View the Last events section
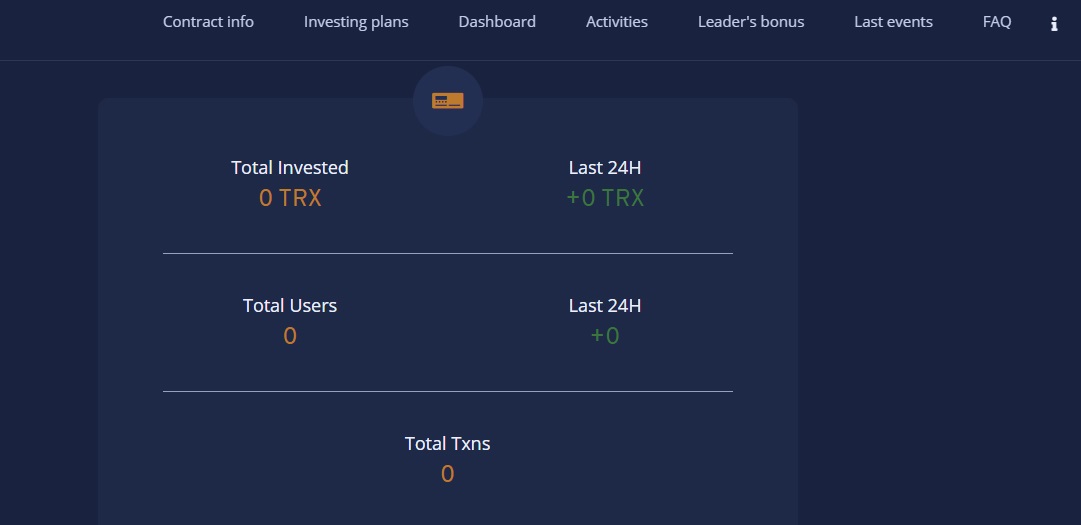 point(893,22)
